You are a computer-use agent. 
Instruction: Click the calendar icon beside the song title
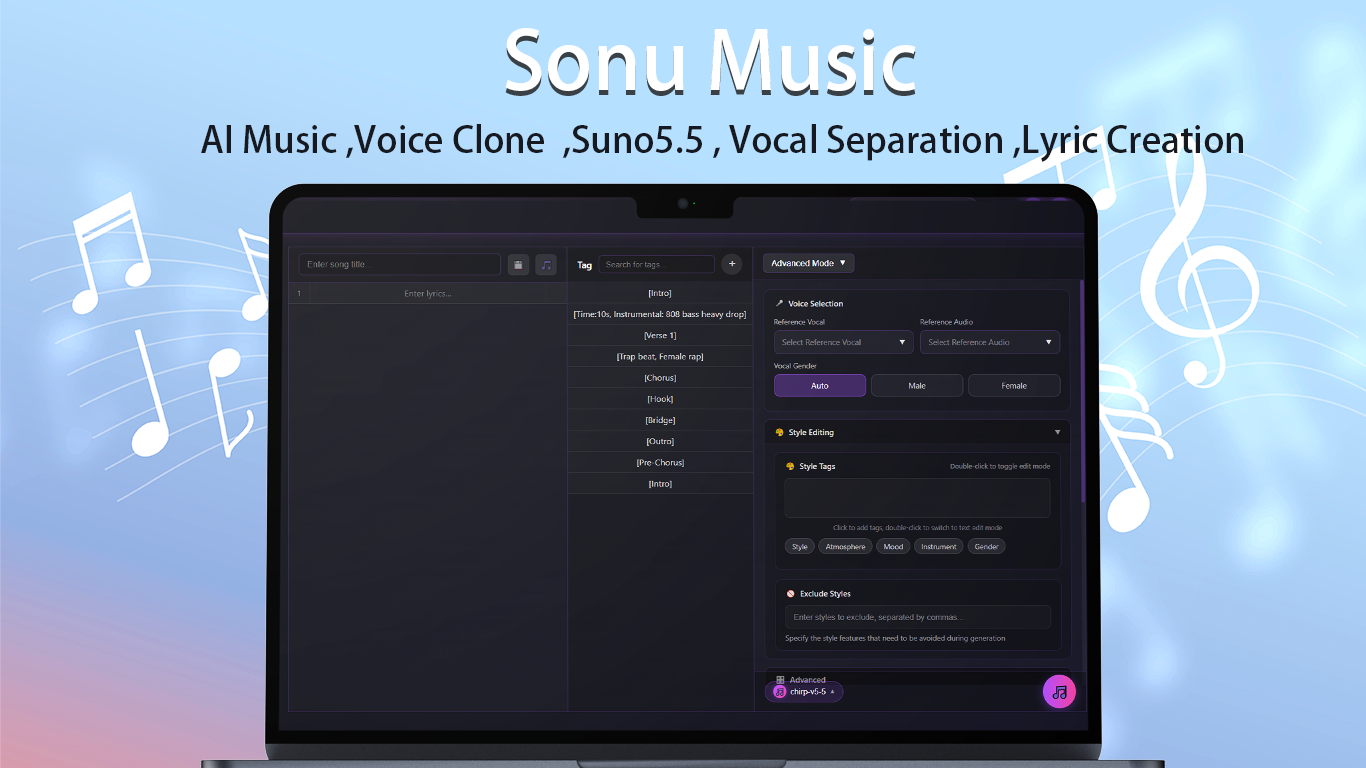pos(518,264)
